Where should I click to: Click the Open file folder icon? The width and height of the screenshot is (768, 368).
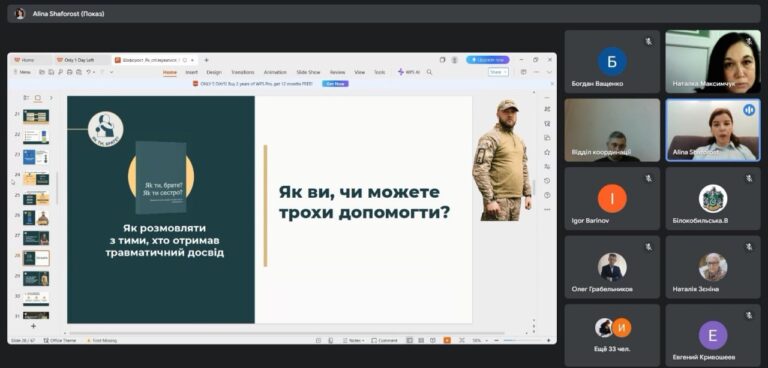(42, 72)
